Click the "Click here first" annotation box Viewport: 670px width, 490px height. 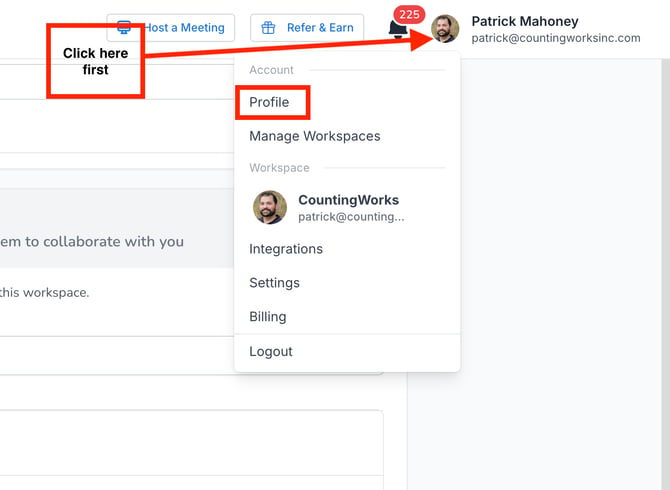(96, 62)
